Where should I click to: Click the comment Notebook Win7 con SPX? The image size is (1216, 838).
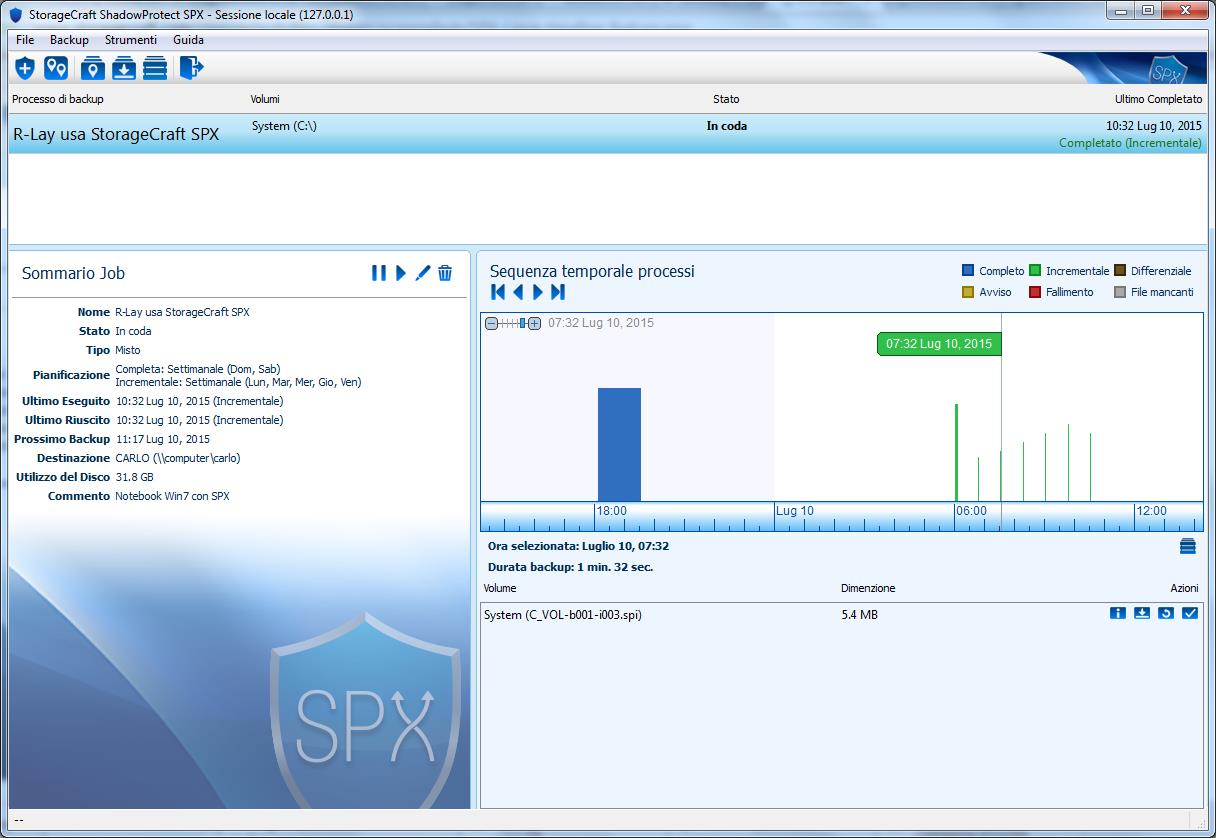tap(172, 496)
